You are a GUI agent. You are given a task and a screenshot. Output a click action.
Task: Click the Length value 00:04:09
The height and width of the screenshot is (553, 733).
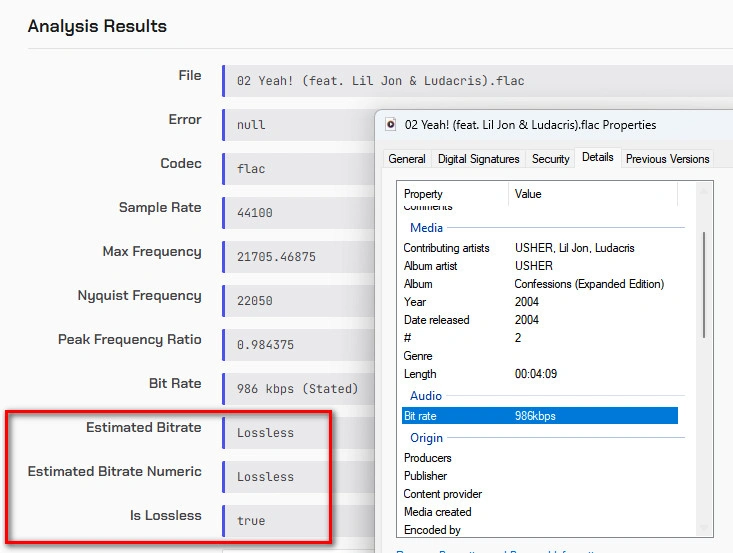pyautogui.click(x=536, y=373)
